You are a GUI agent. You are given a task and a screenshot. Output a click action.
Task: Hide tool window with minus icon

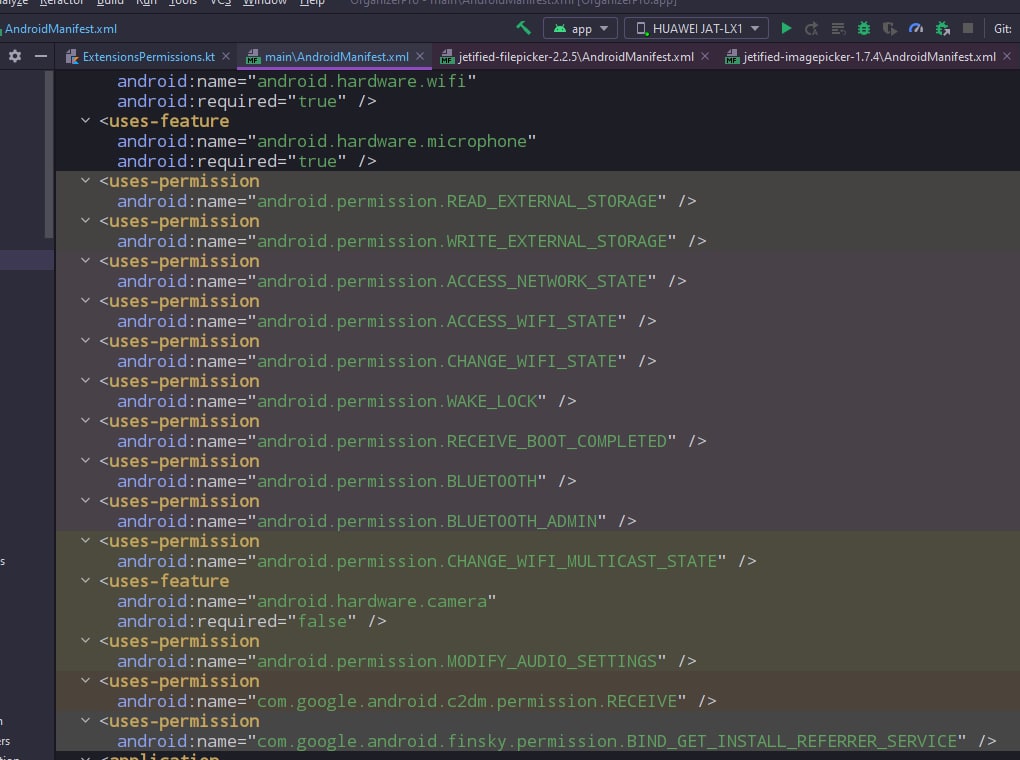click(40, 56)
